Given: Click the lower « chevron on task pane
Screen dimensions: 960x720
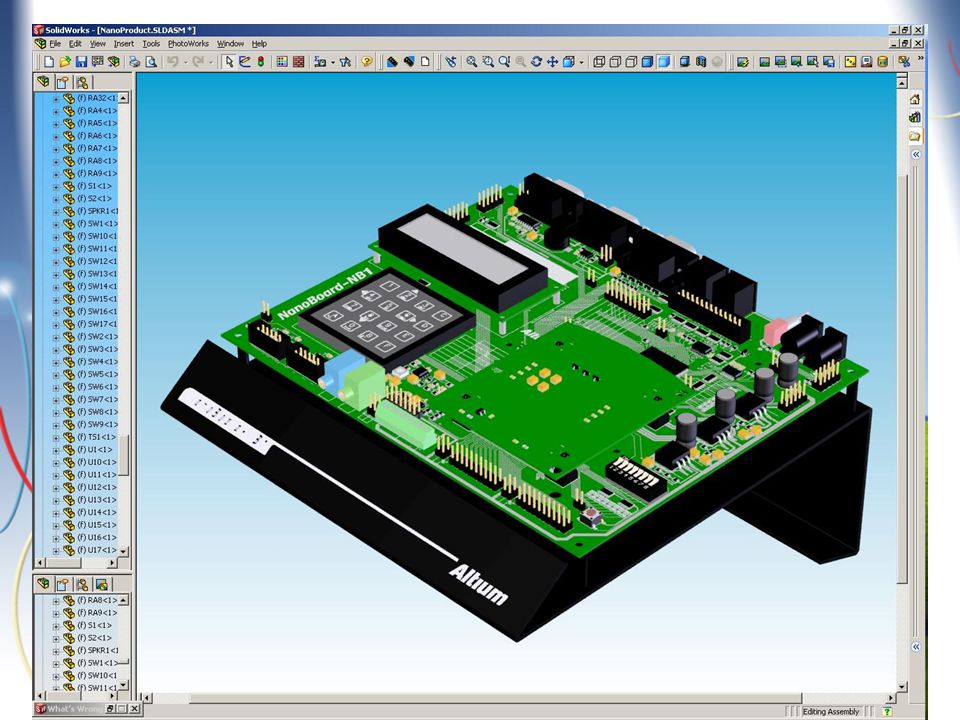Looking at the screenshot, I should click(915, 647).
